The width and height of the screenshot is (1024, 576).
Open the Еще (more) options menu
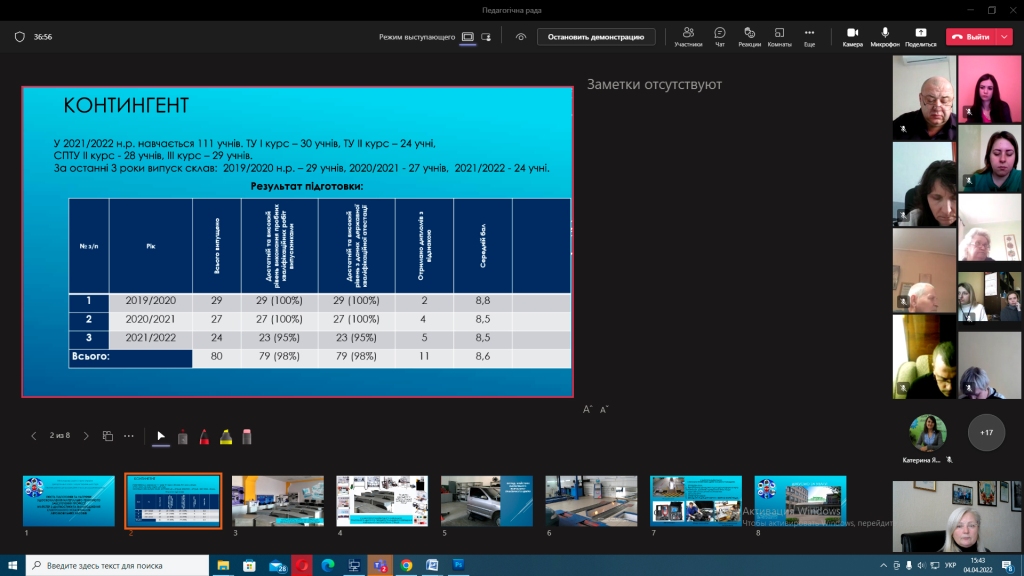click(x=809, y=36)
